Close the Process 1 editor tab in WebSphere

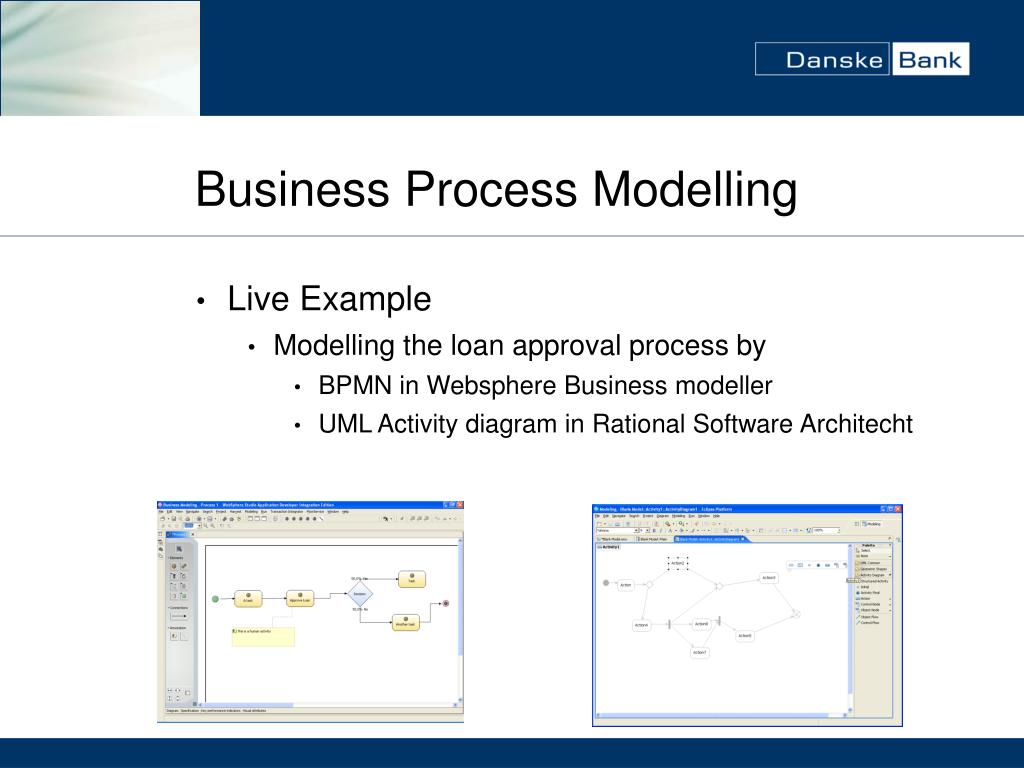pyautogui.click(x=193, y=534)
